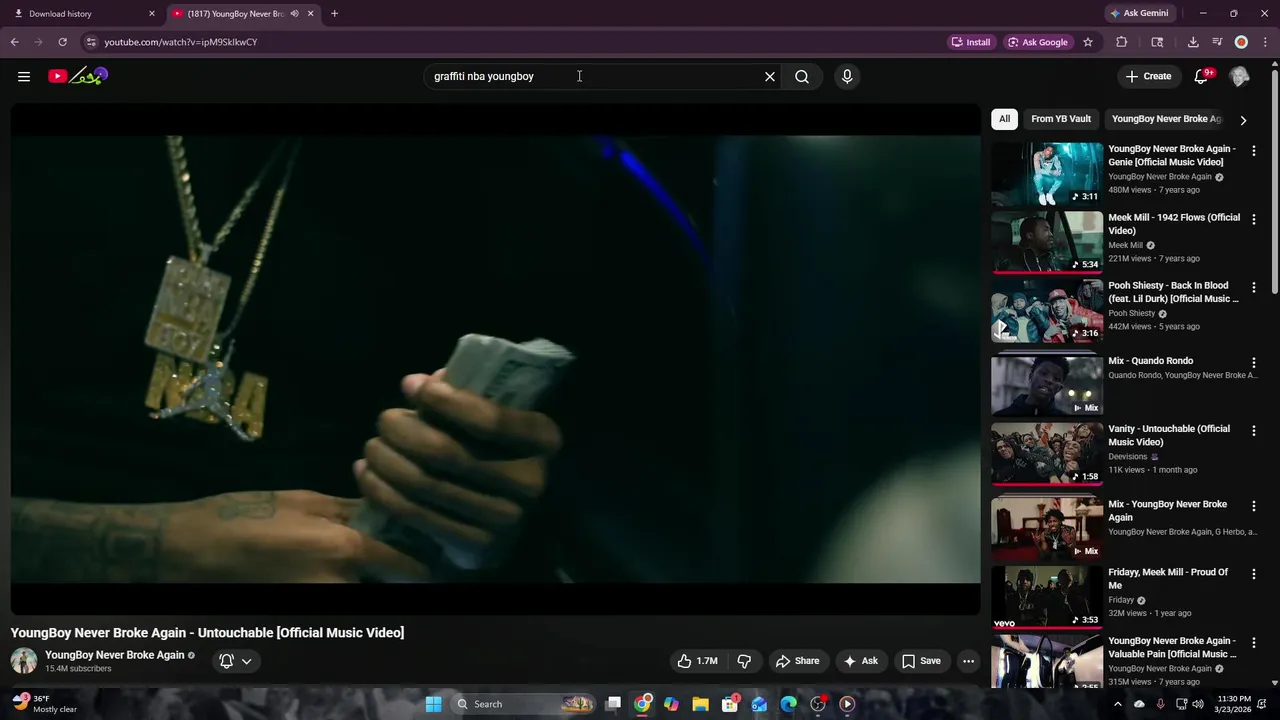The image size is (1280, 720).
Task: Open options for Back In Blood video
Action: [x=1254, y=287]
